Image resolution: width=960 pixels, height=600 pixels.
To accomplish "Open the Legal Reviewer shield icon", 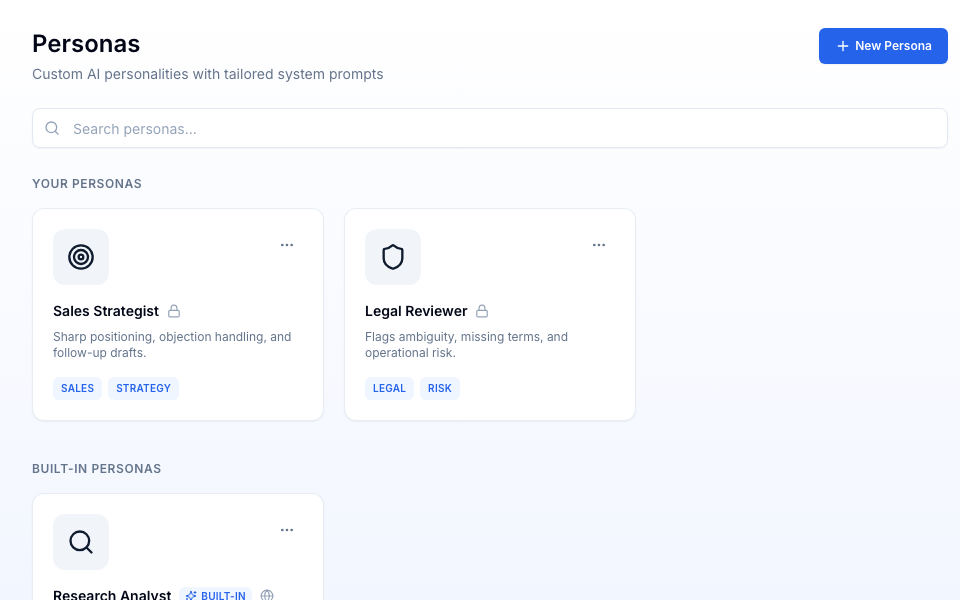I will pyautogui.click(x=393, y=257).
